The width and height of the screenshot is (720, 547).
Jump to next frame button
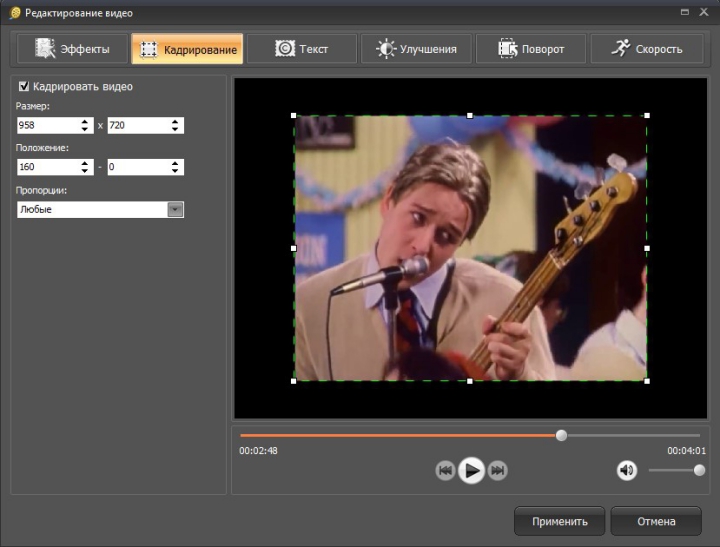(x=497, y=470)
